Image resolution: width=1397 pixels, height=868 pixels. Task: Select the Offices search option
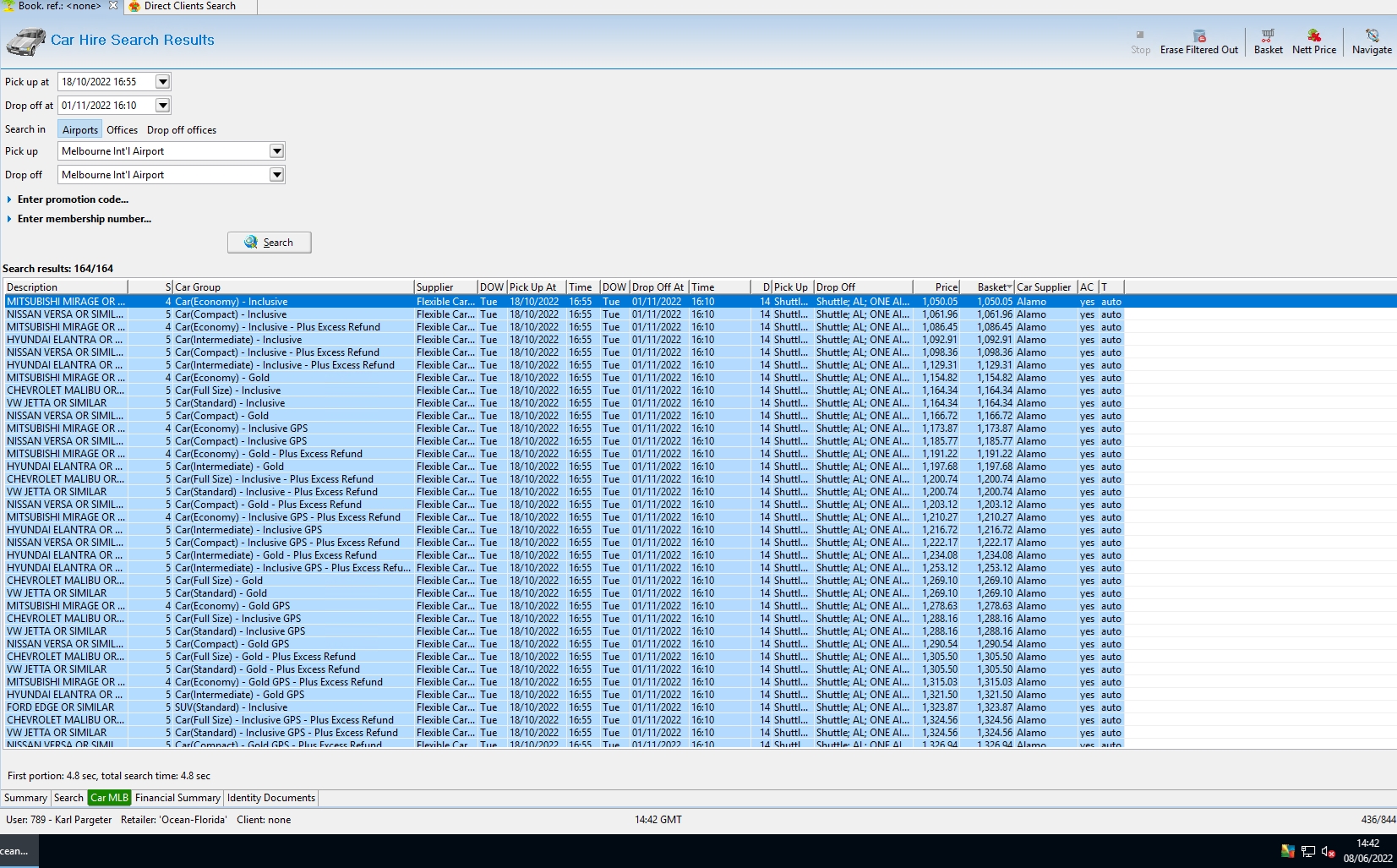(x=122, y=129)
